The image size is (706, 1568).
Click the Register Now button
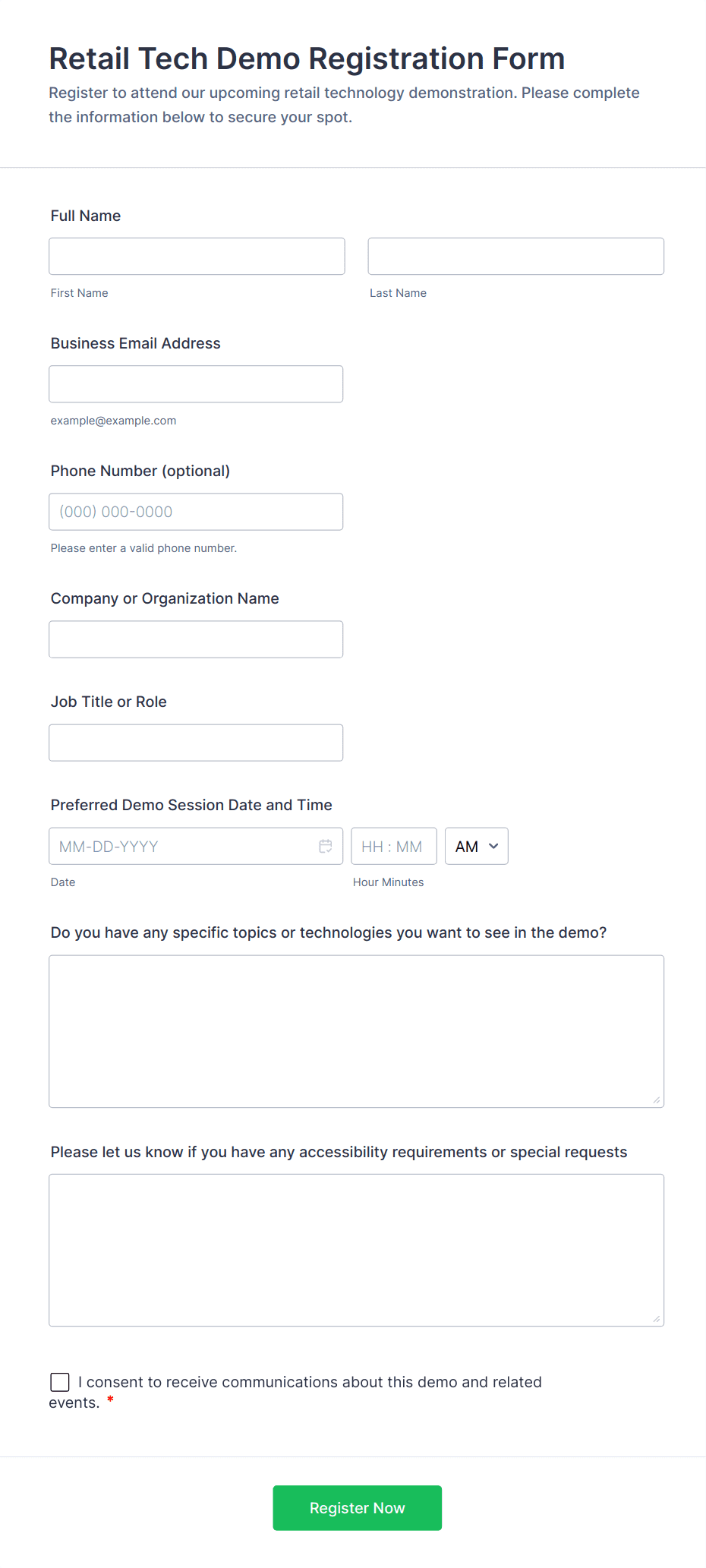point(357,1507)
